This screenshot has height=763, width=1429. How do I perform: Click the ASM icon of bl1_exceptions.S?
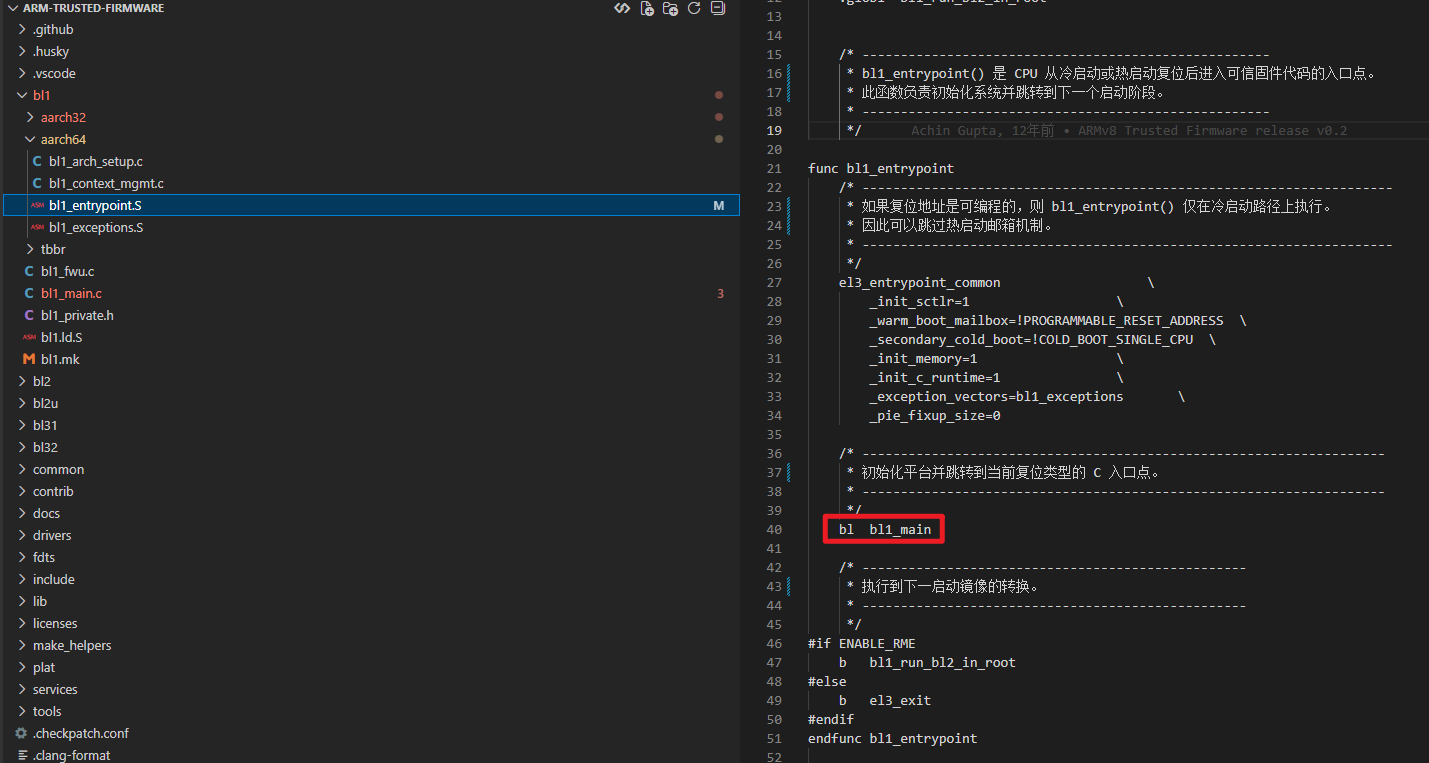(37, 228)
